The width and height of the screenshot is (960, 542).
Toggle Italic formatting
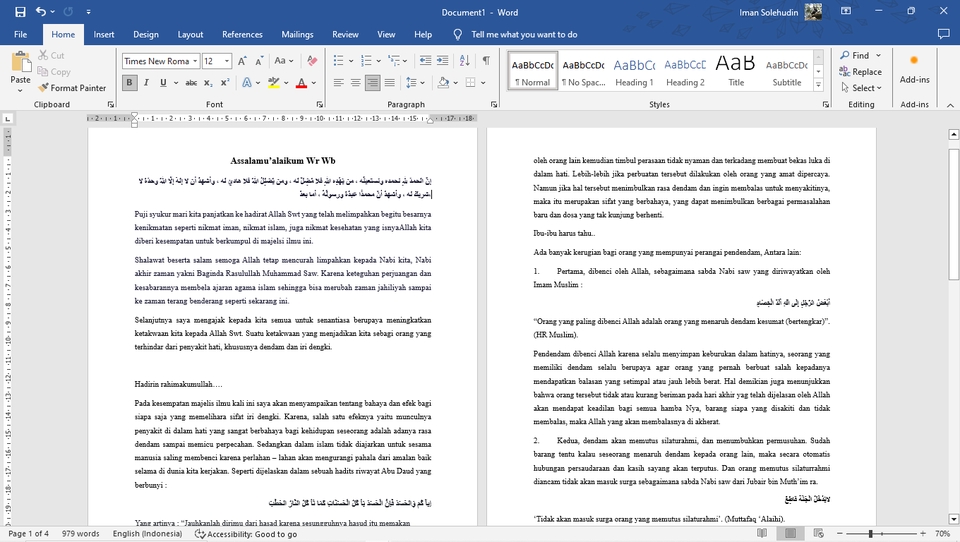click(146, 83)
